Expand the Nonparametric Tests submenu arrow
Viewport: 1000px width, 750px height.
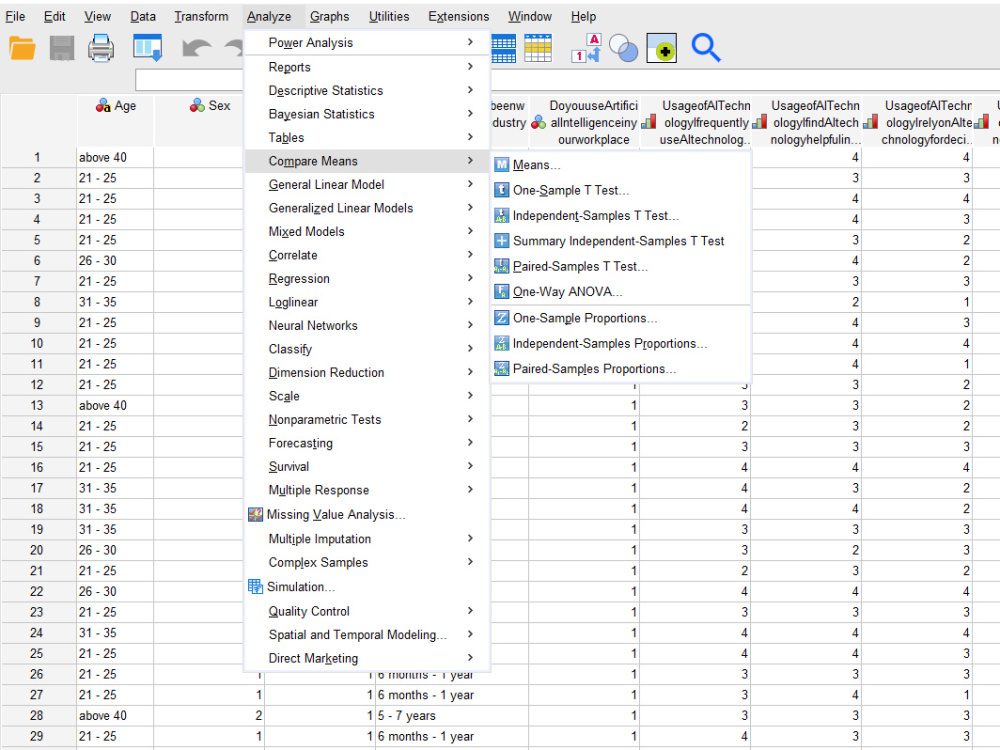coord(470,419)
